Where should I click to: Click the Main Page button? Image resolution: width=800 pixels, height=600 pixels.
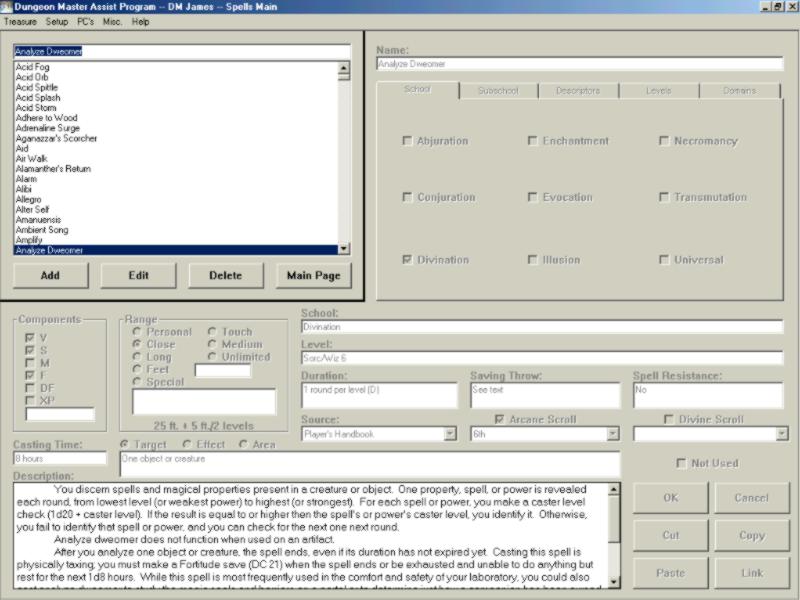click(313, 275)
